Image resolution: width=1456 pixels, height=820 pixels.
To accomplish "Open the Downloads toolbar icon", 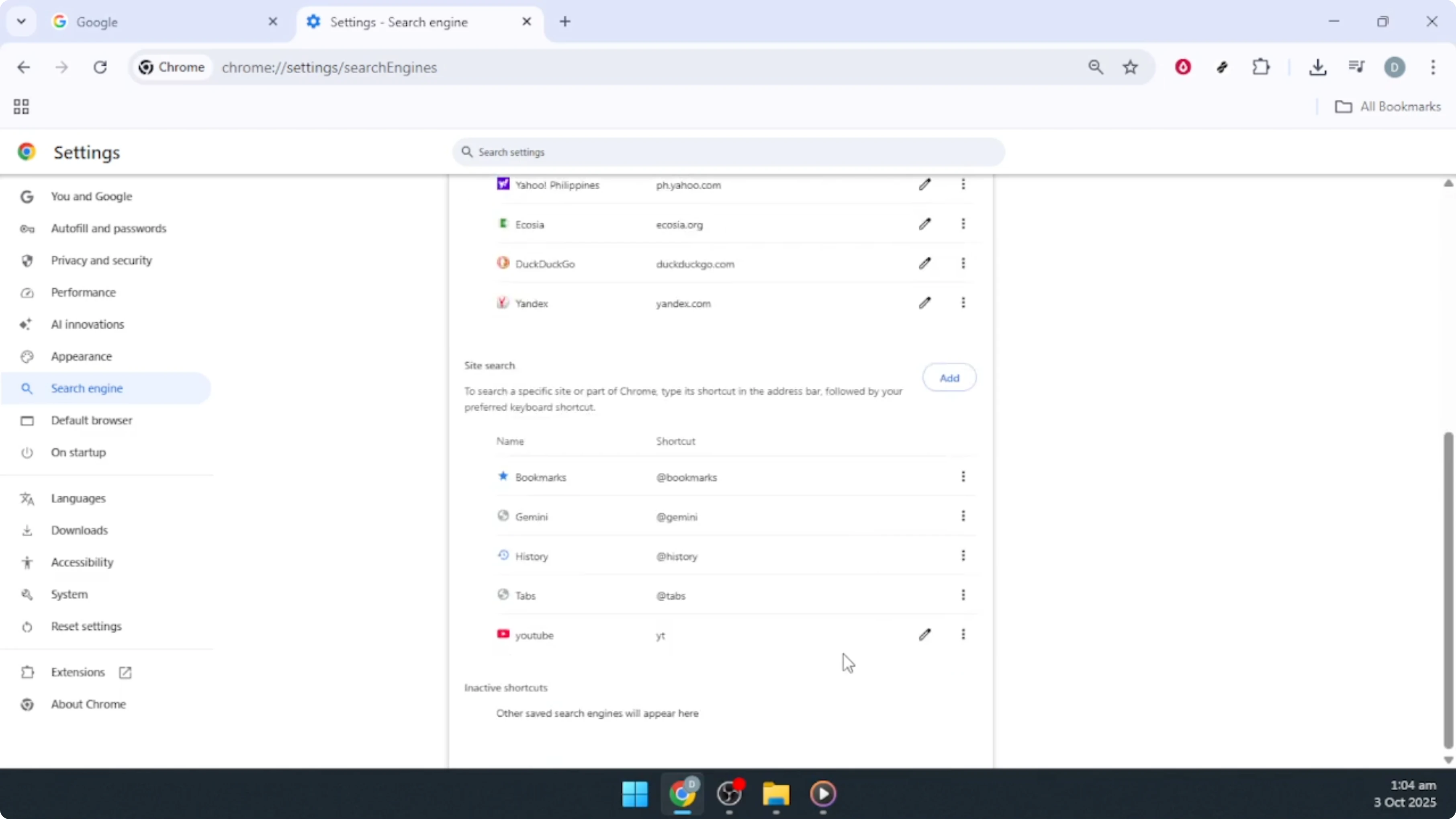I will [x=1317, y=67].
